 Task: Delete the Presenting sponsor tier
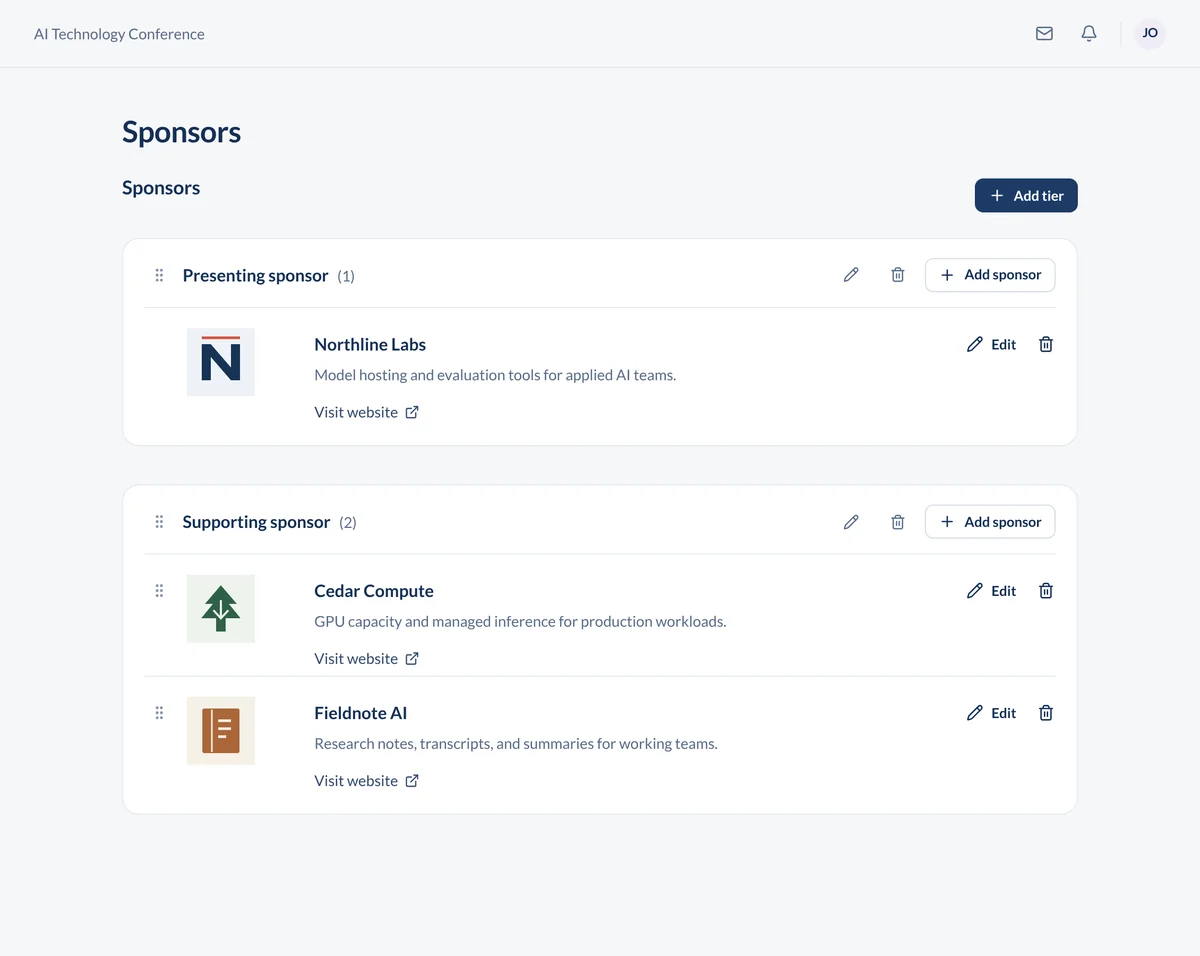(x=898, y=275)
